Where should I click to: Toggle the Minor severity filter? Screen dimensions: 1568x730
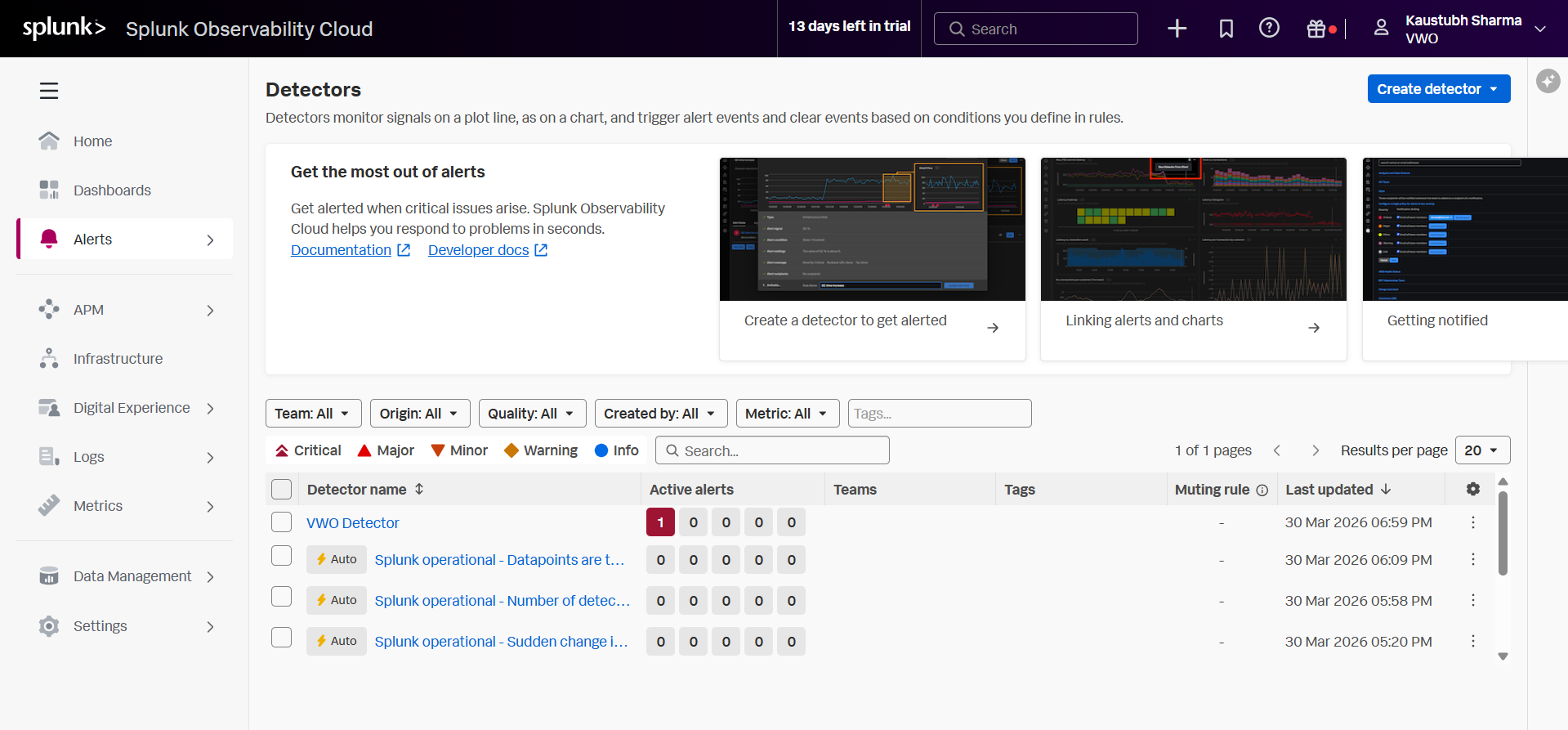coord(459,450)
